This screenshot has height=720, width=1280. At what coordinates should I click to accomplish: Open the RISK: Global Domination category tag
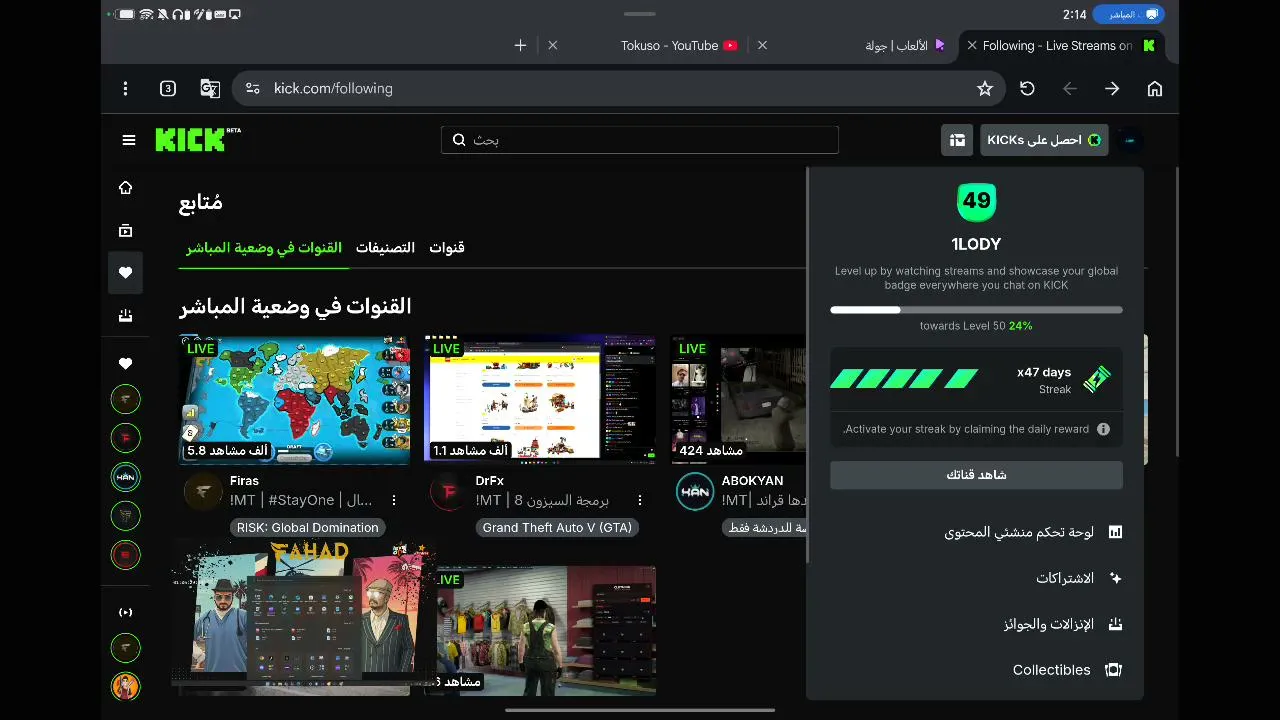point(308,527)
